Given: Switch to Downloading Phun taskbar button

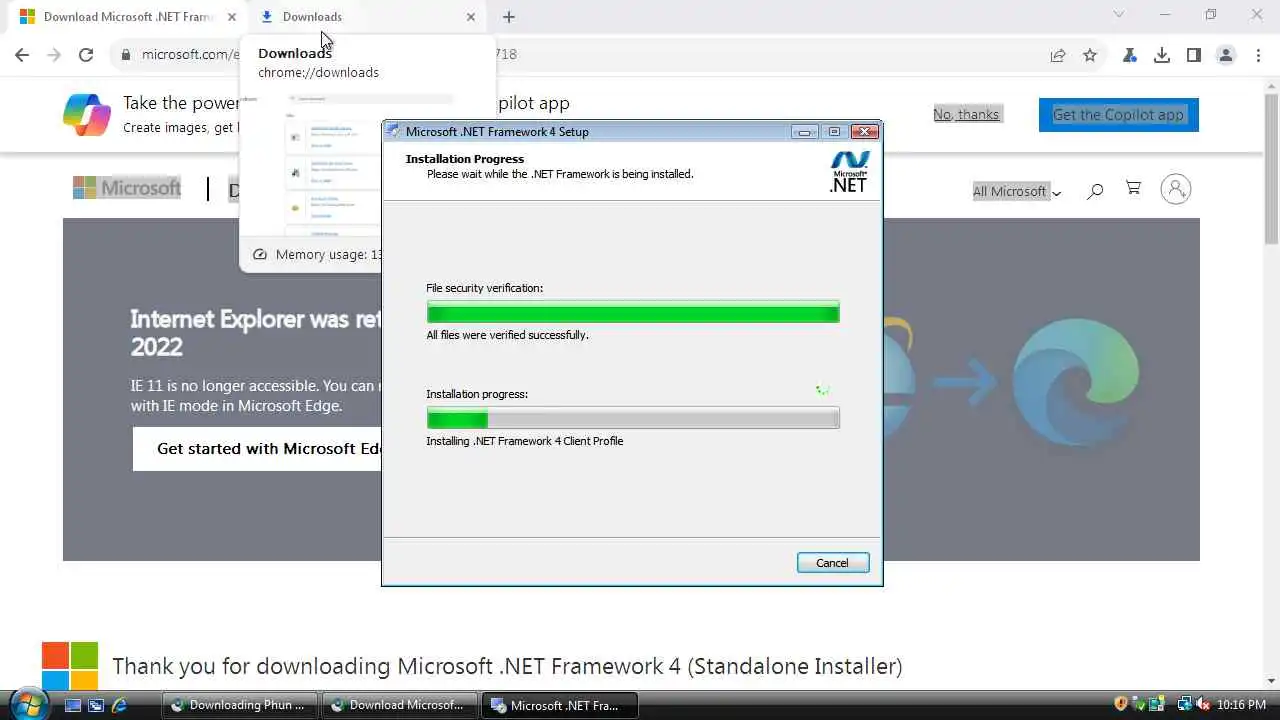Looking at the screenshot, I should [x=240, y=705].
